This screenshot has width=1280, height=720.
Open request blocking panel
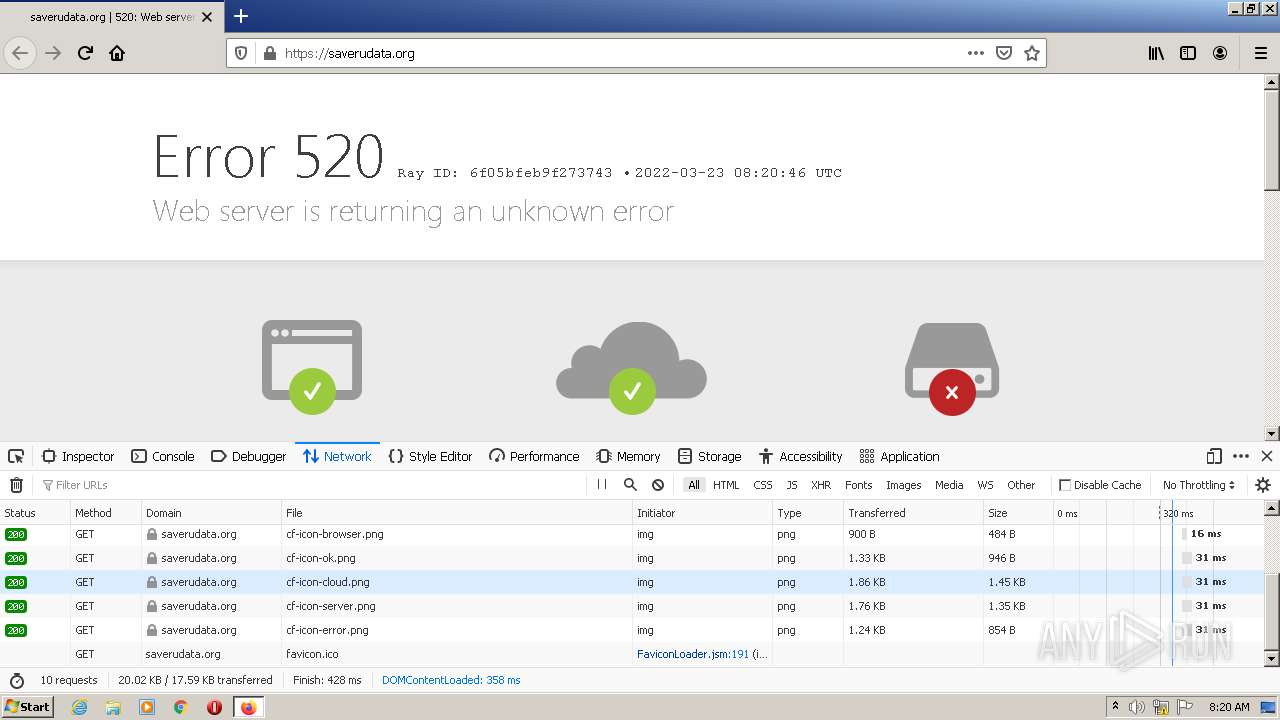pyautogui.click(x=658, y=484)
